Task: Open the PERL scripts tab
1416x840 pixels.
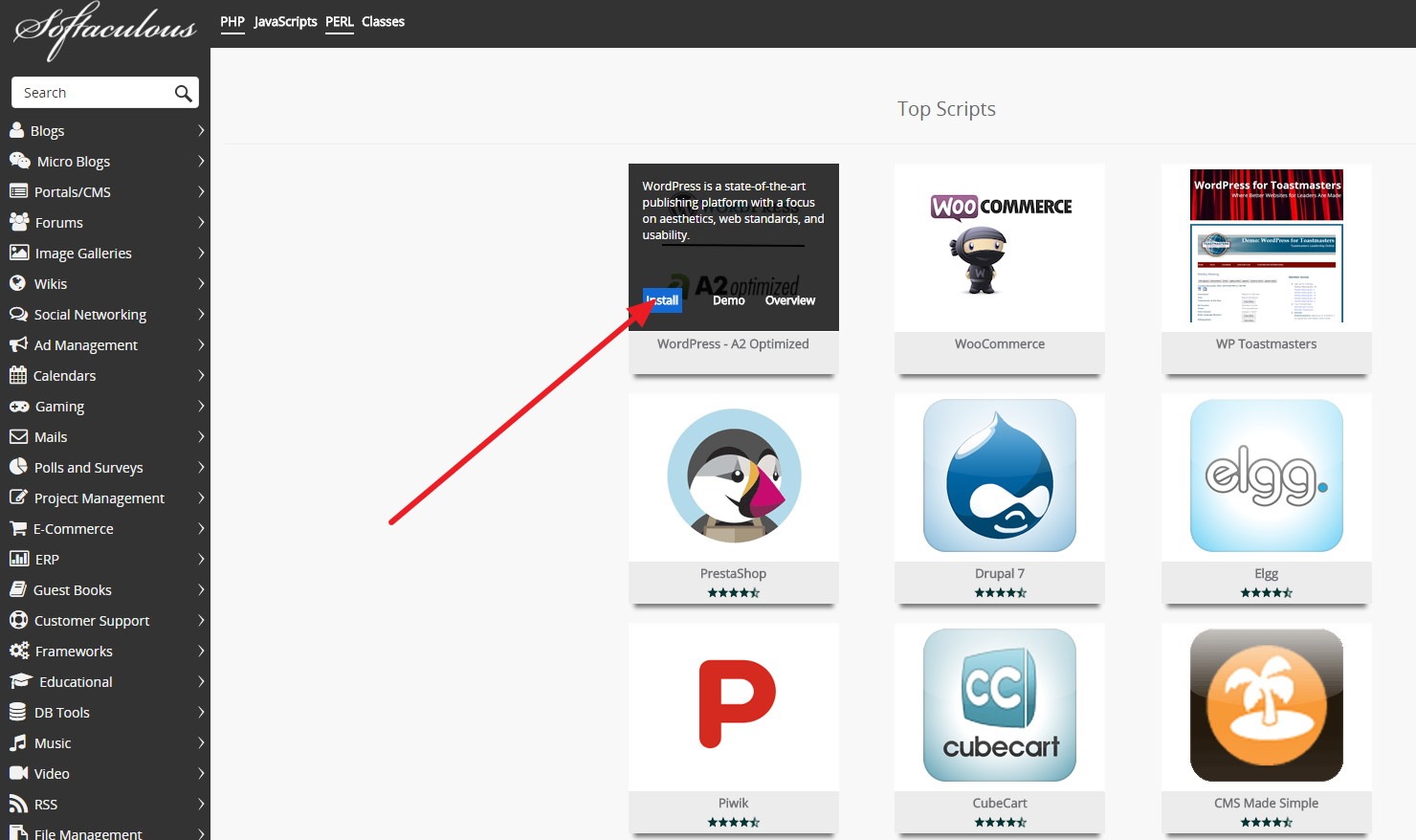Action: click(x=340, y=22)
